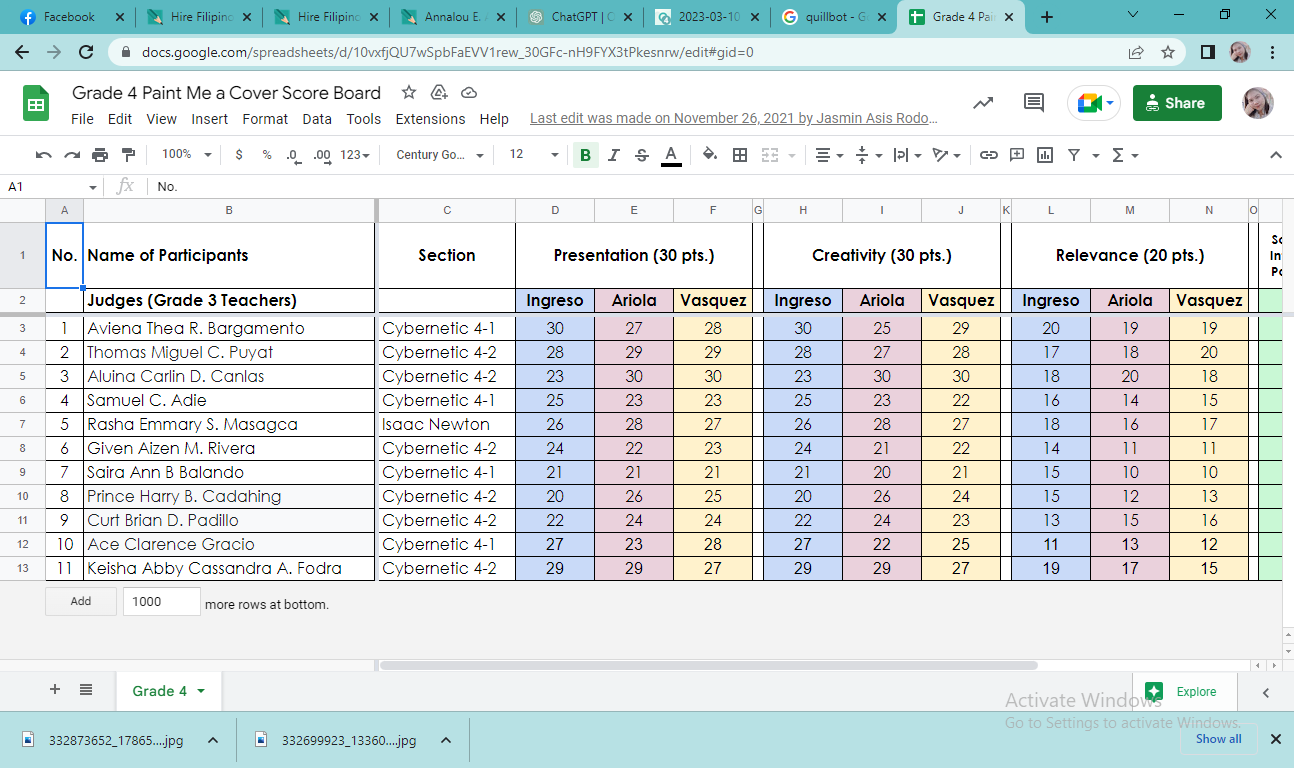The image size is (1294, 768).
Task: Open the vertical align dropdown
Action: click(869, 155)
